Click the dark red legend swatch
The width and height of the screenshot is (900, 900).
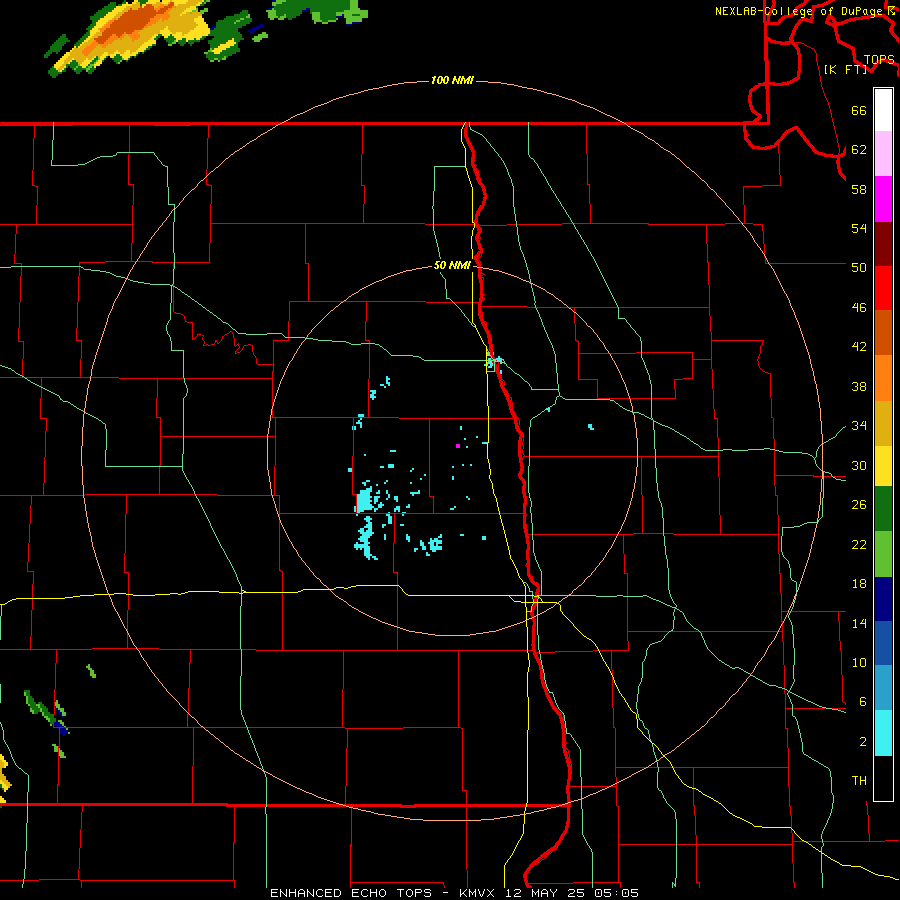883,244
